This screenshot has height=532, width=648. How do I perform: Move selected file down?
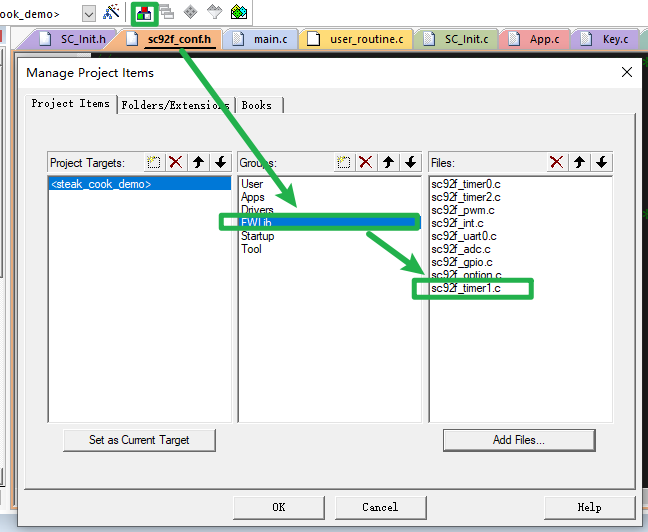pyautogui.click(x=601, y=162)
